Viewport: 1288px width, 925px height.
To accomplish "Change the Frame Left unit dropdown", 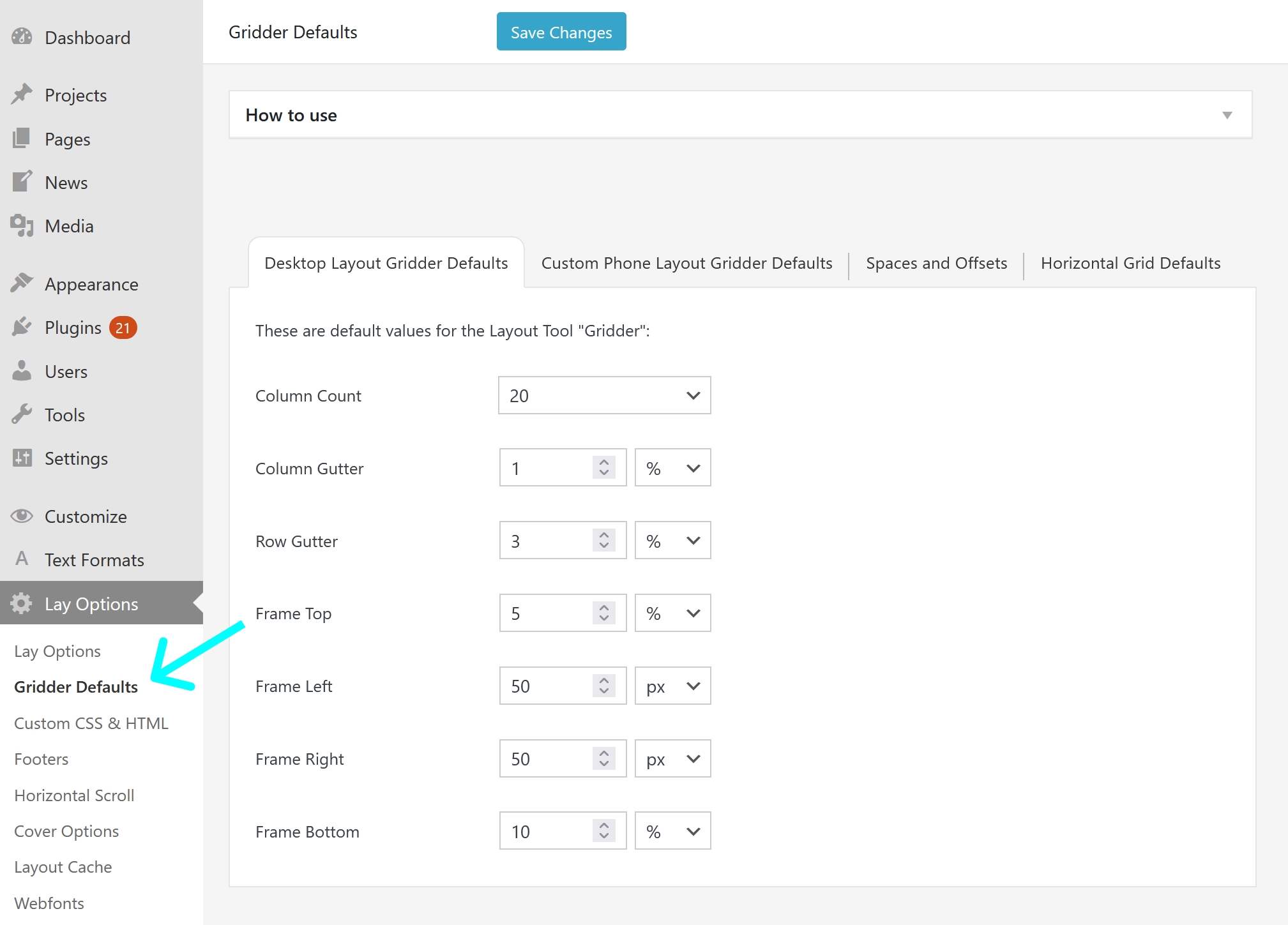I will [672, 686].
